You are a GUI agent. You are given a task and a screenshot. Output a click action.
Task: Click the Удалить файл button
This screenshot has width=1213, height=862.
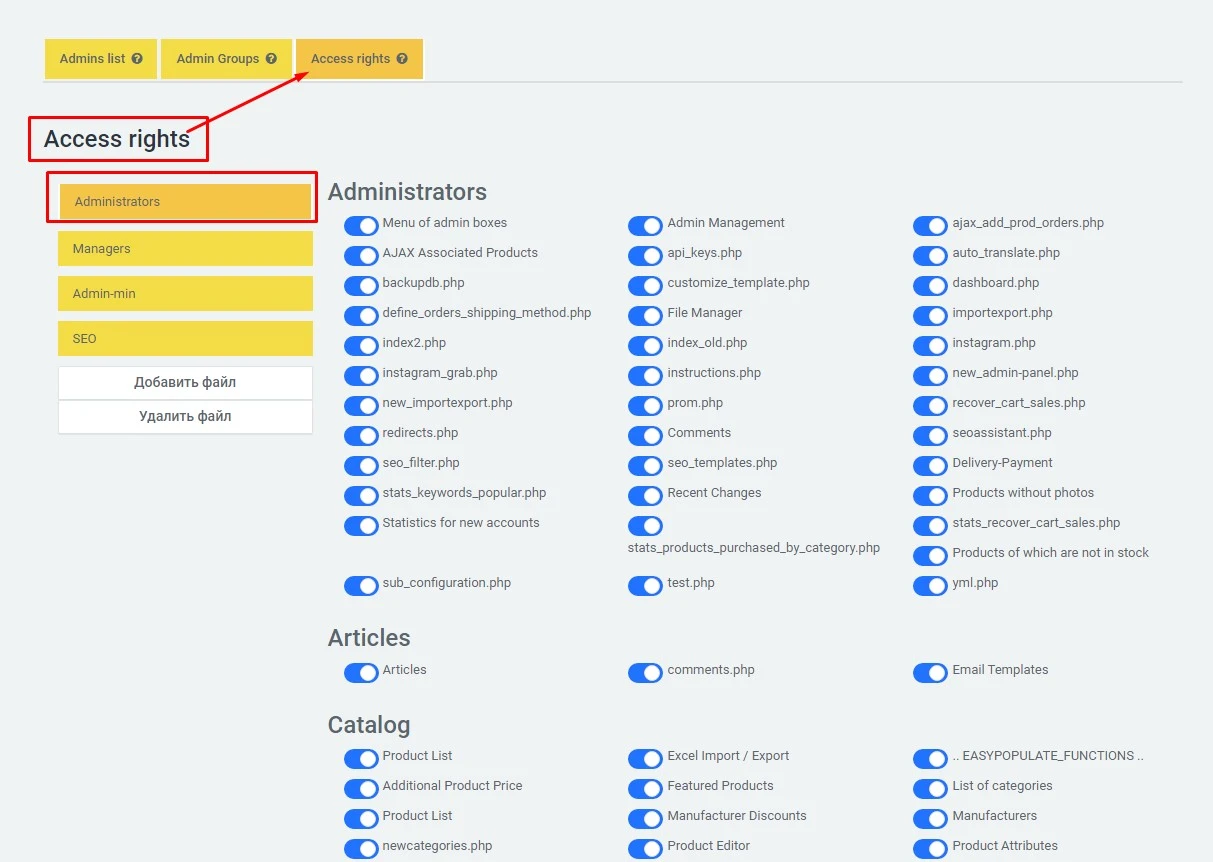coord(184,417)
